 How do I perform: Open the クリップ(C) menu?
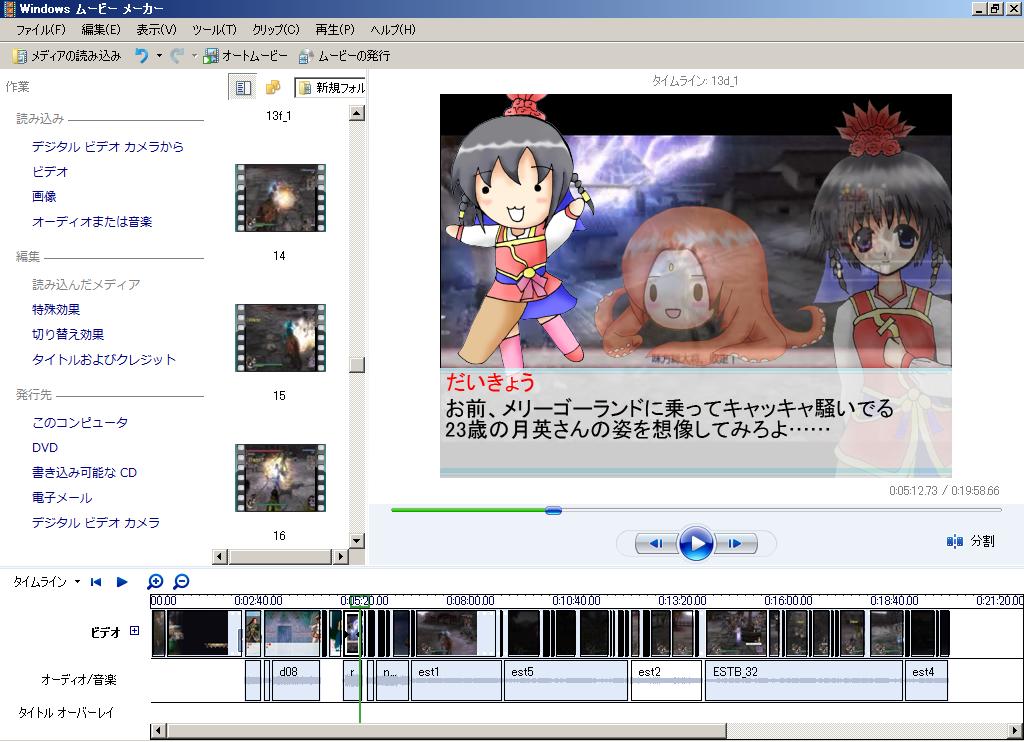[x=276, y=30]
